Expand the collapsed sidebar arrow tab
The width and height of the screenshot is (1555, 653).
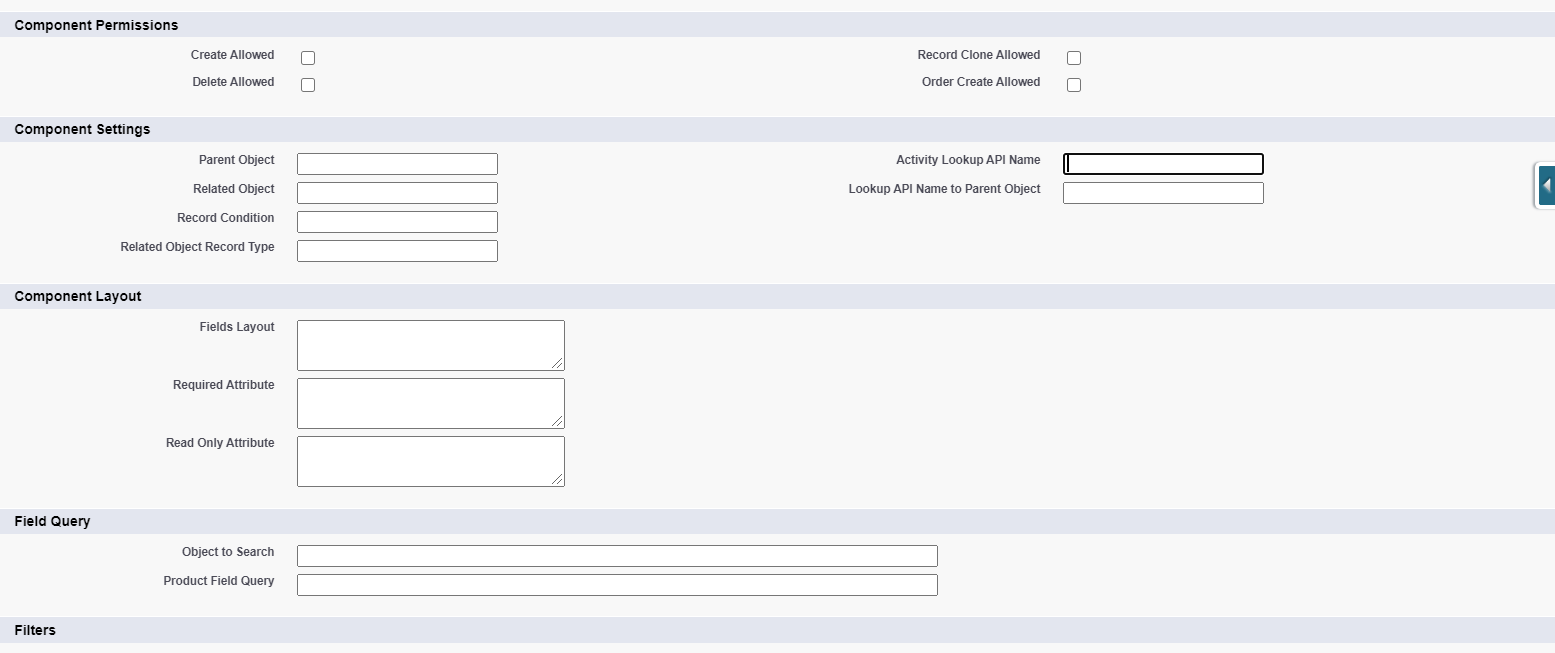pyautogui.click(x=1546, y=186)
